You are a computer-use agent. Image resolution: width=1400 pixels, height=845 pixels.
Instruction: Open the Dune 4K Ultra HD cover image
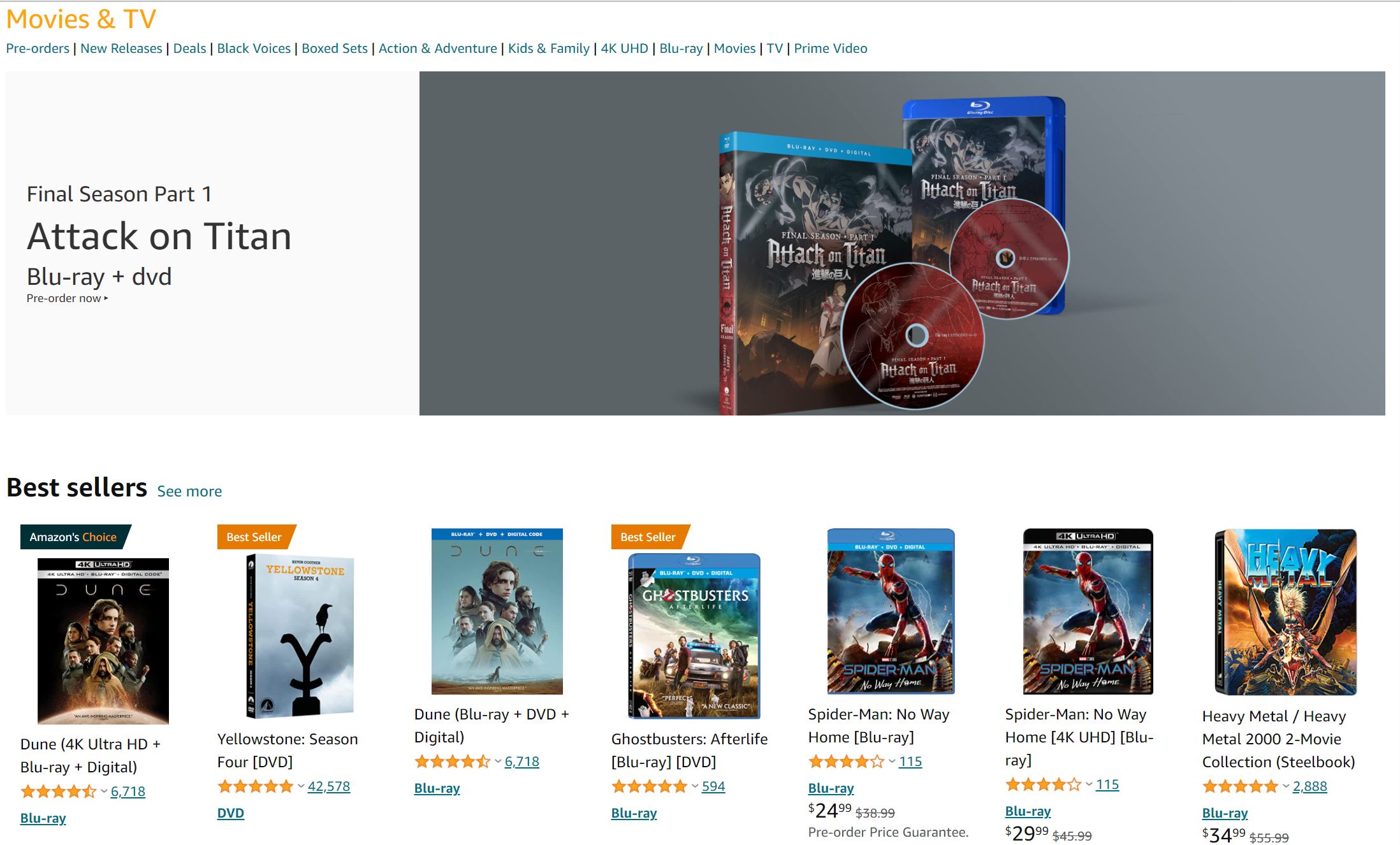[x=103, y=641]
